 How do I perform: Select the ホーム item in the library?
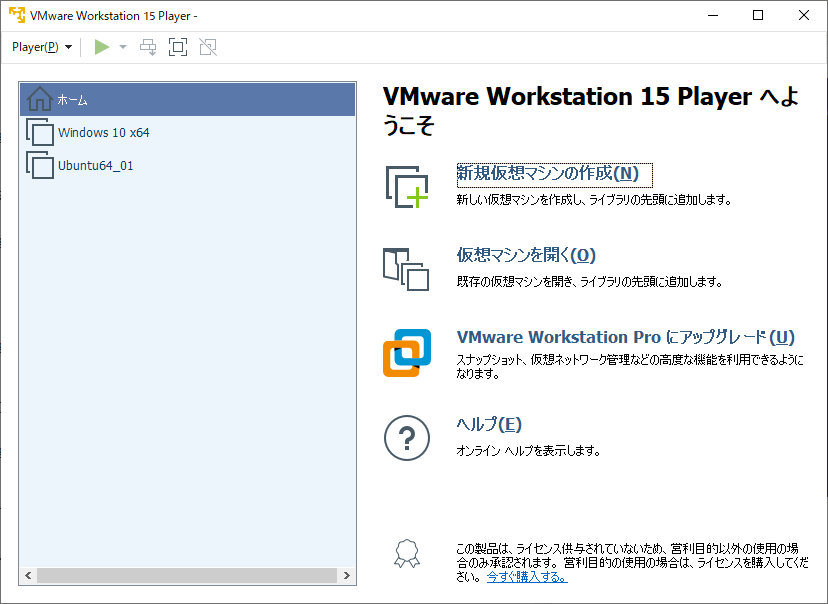[72, 100]
